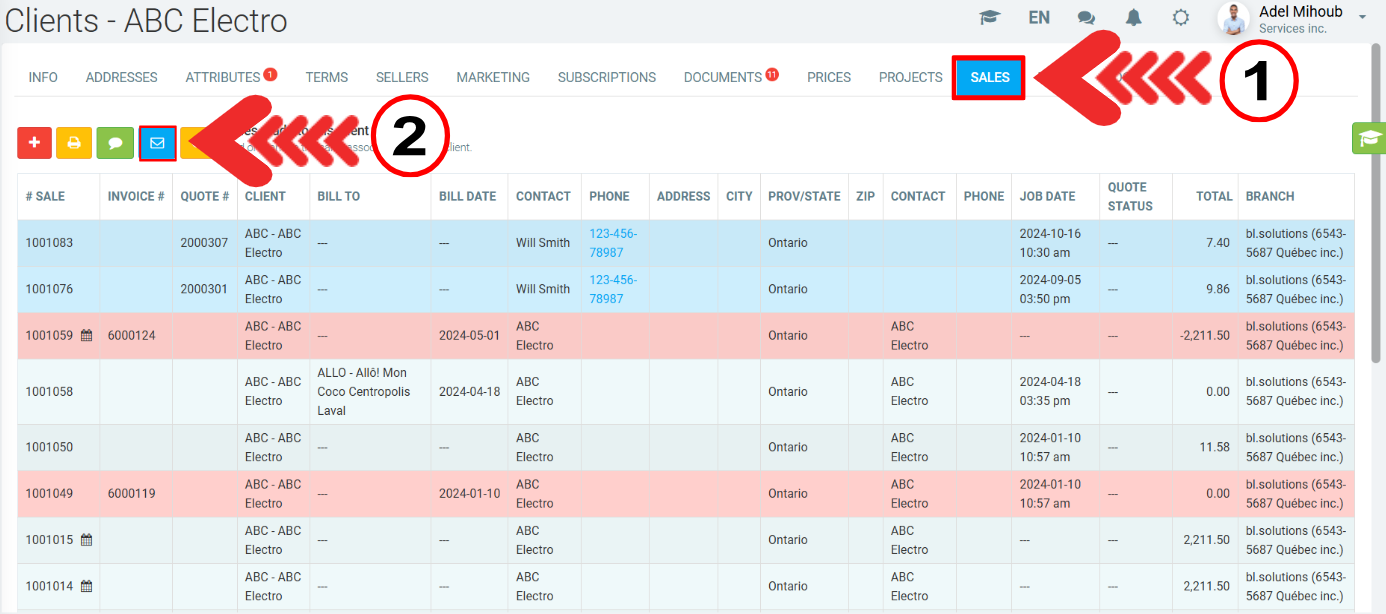Expand the Adel Mihoub user menu arrow
This screenshot has height=614, width=1386.
point(1362,17)
